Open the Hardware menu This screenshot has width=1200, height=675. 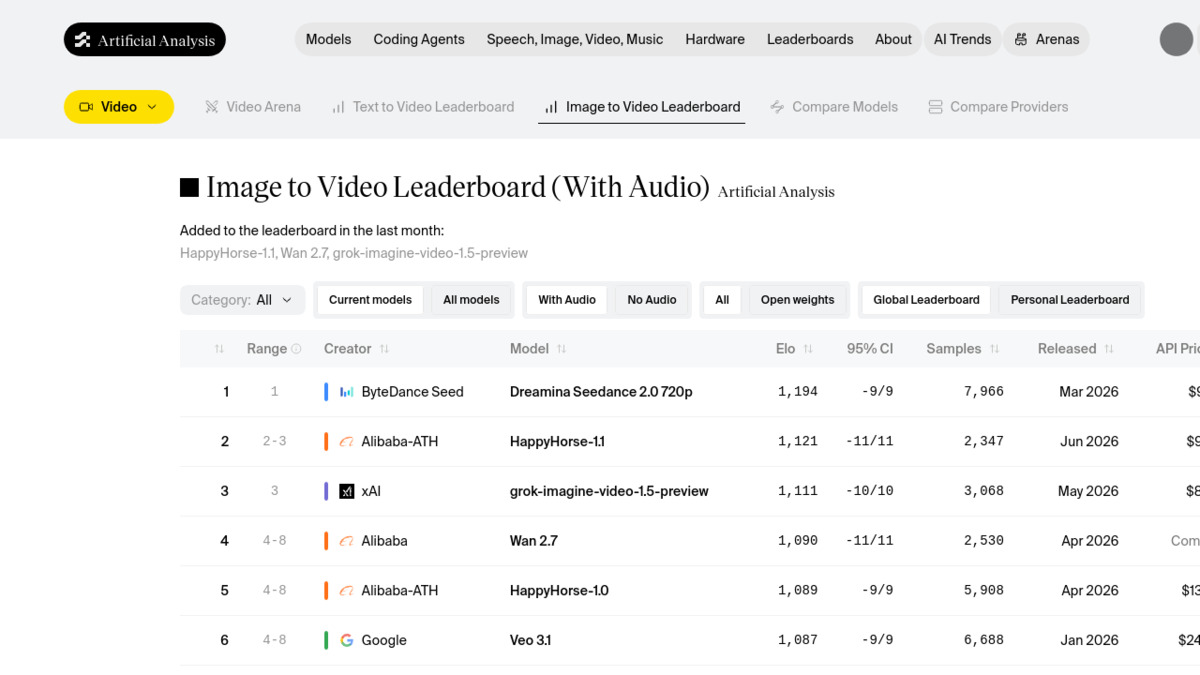(x=715, y=40)
